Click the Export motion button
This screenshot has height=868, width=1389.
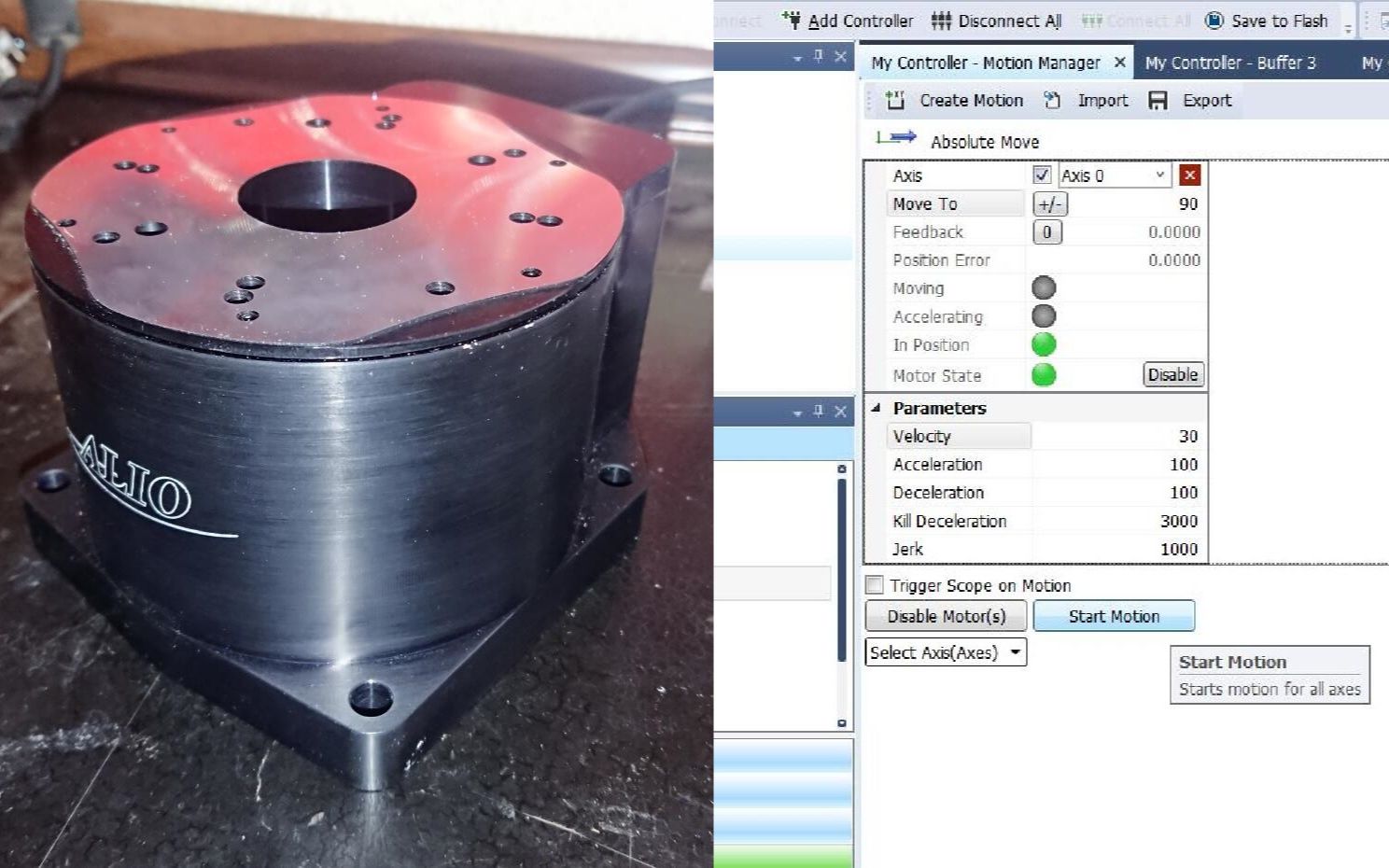tap(1189, 100)
